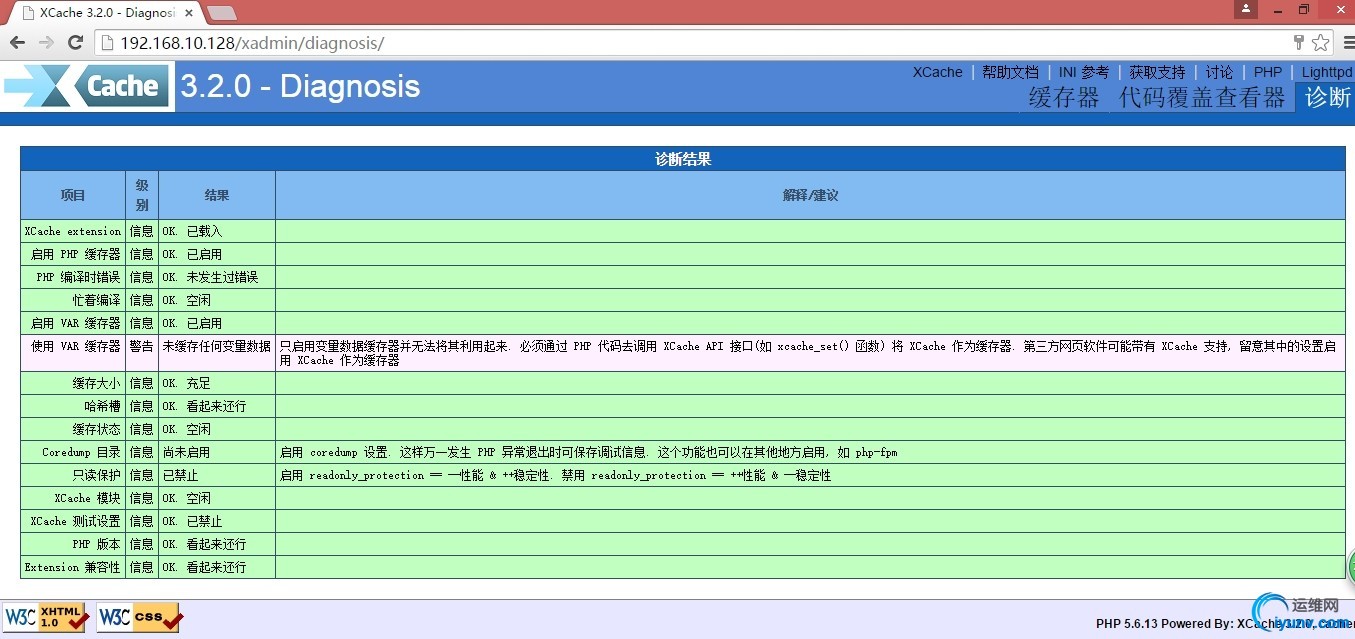Click the 尚未启用 result cell
The image size is (1355, 639).
pyautogui.click(x=217, y=452)
